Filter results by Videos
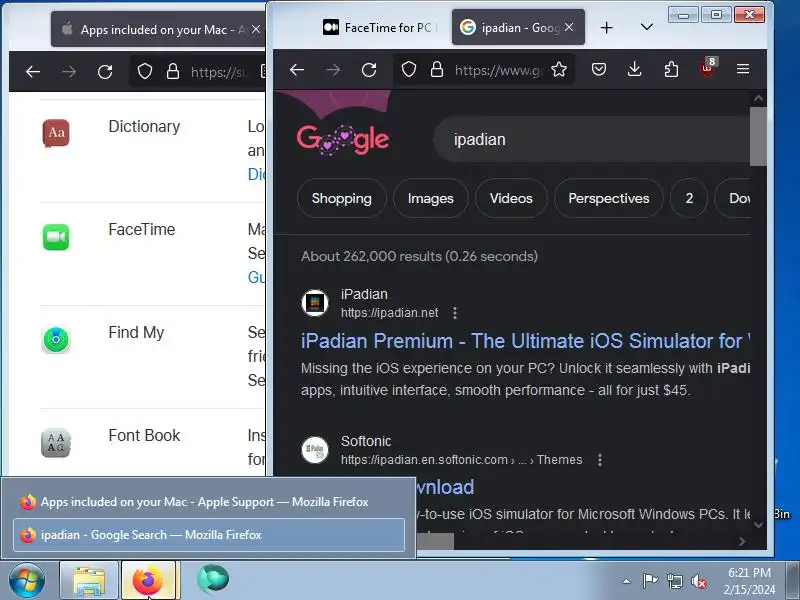This screenshot has width=800, height=600. click(x=511, y=198)
